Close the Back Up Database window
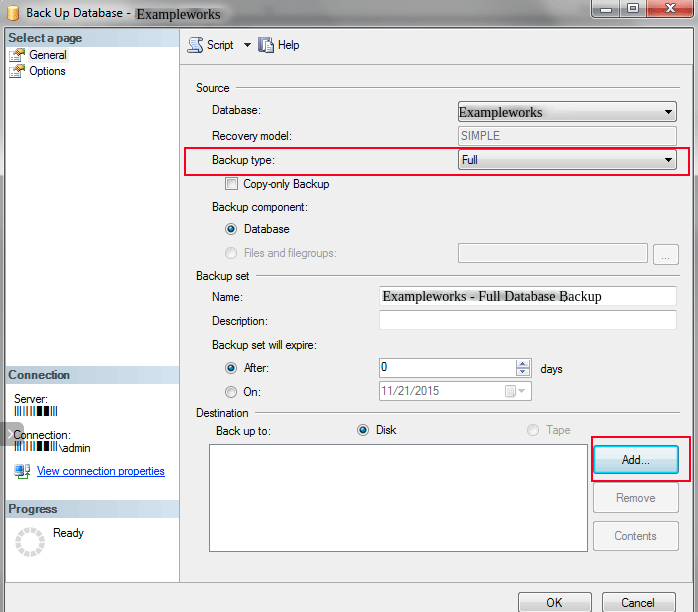This screenshot has height=612, width=698. pos(670,9)
